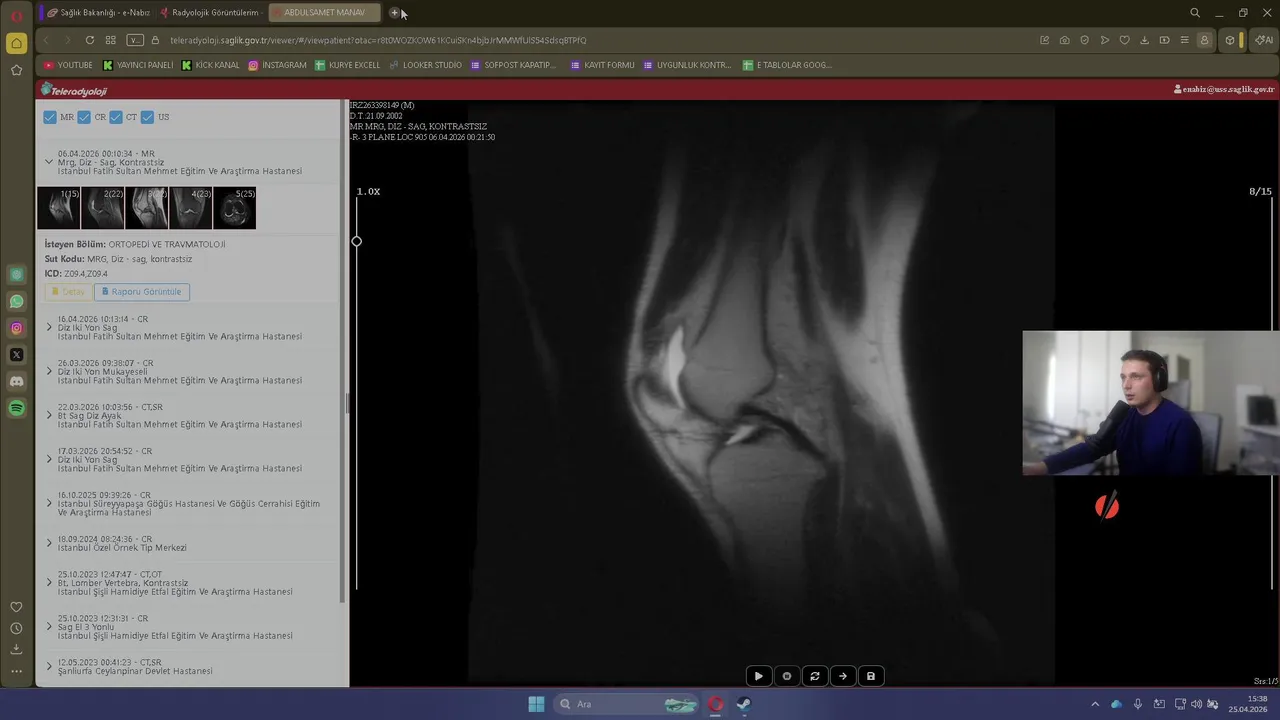
Task: Expand the 22.03.2026 Bt Sağ Diz Ayak study
Action: tap(49, 415)
